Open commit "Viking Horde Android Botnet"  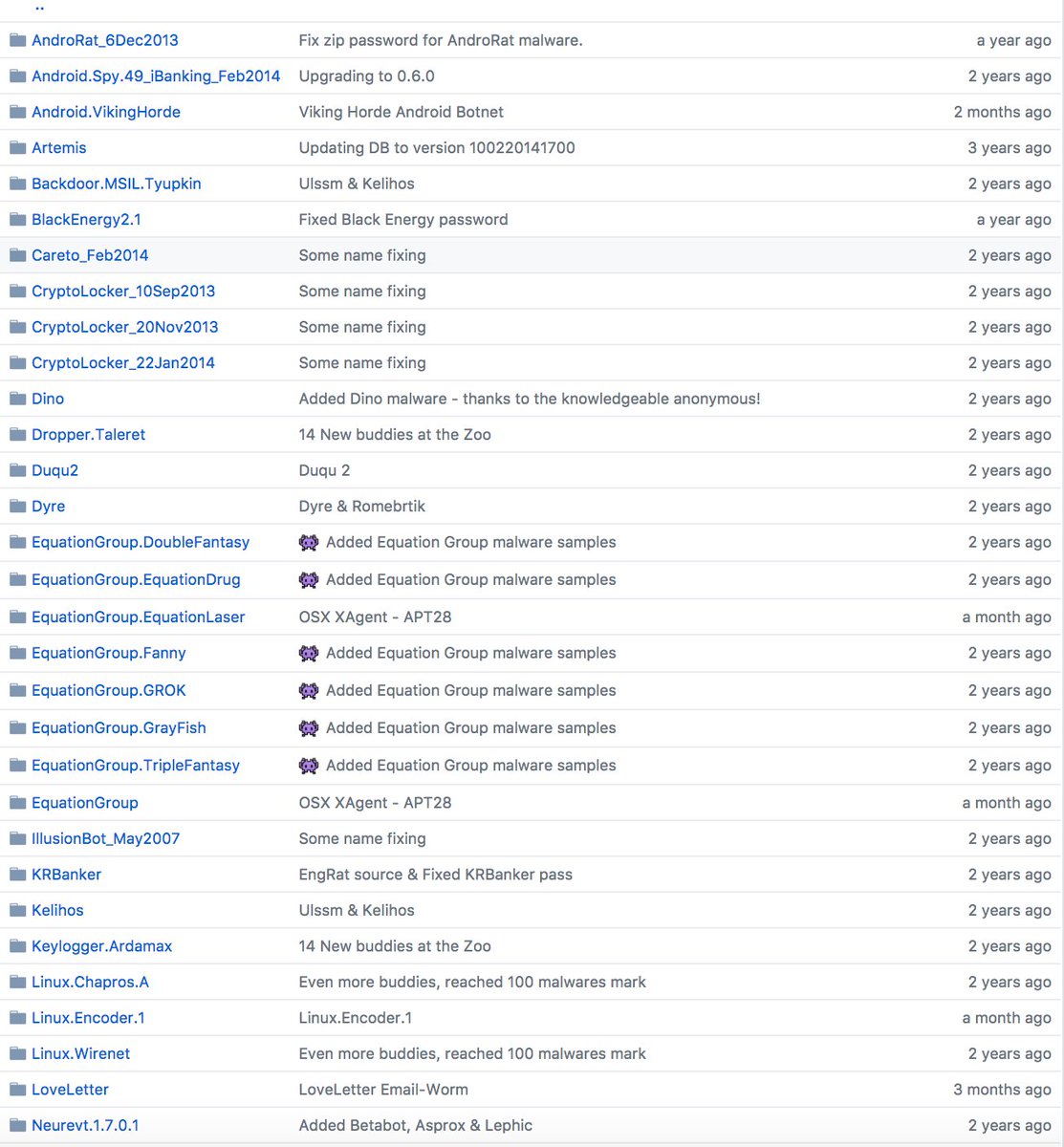(402, 112)
